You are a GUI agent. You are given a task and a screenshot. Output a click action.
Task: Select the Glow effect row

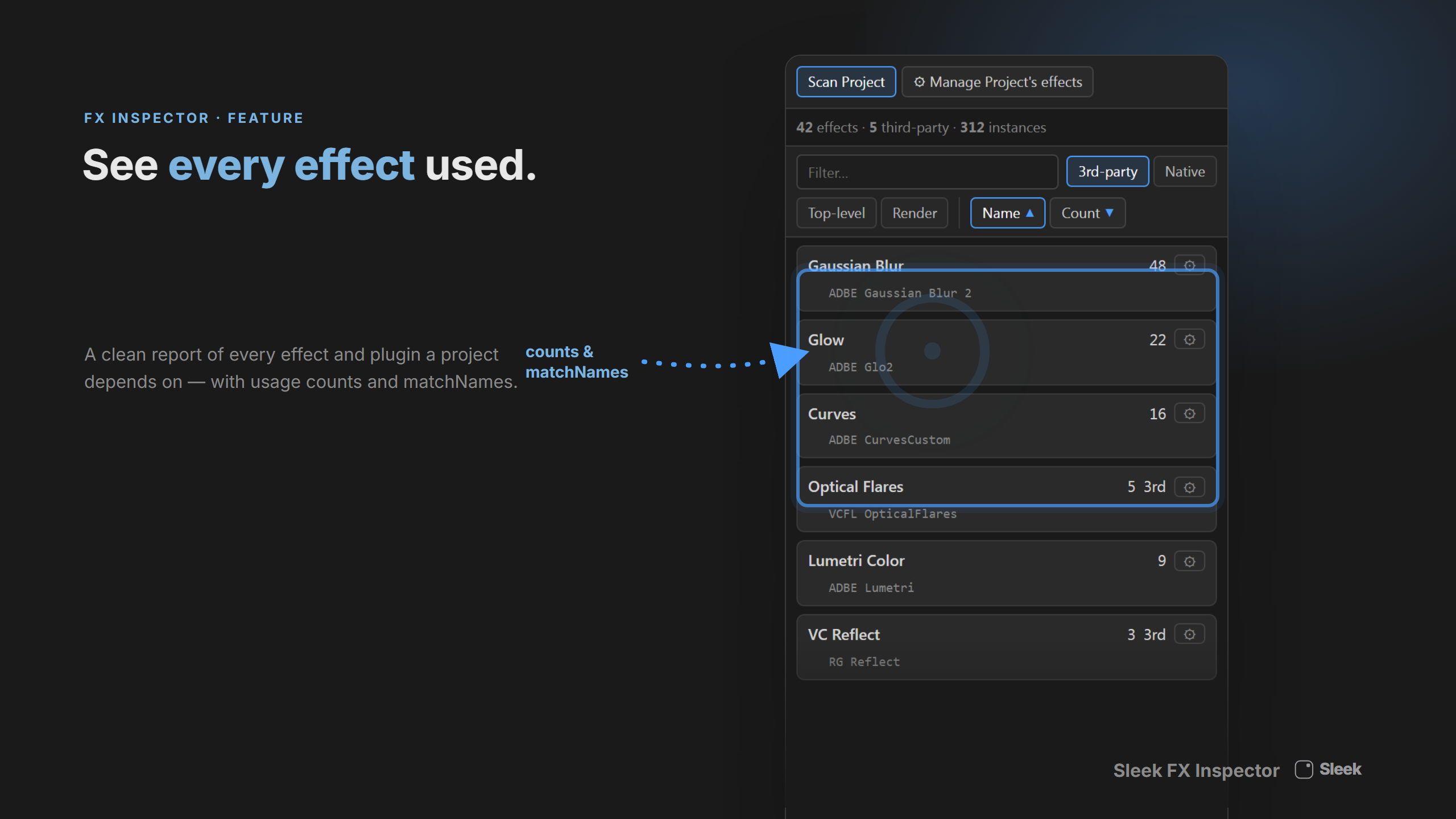(x=1006, y=353)
